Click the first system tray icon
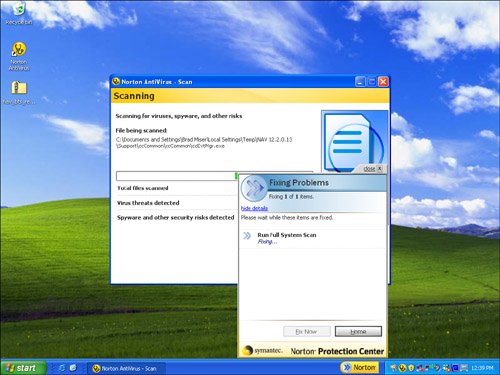The height and width of the screenshot is (375, 500). point(393,368)
